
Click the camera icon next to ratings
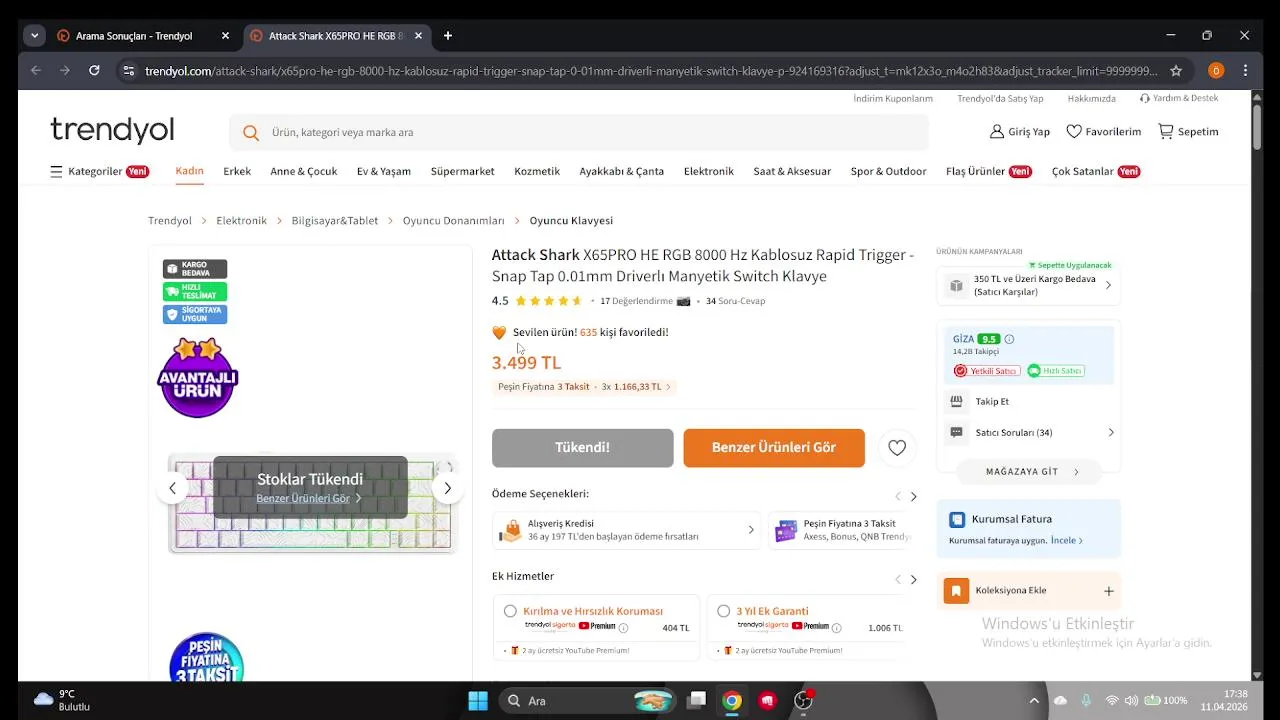[x=683, y=301]
